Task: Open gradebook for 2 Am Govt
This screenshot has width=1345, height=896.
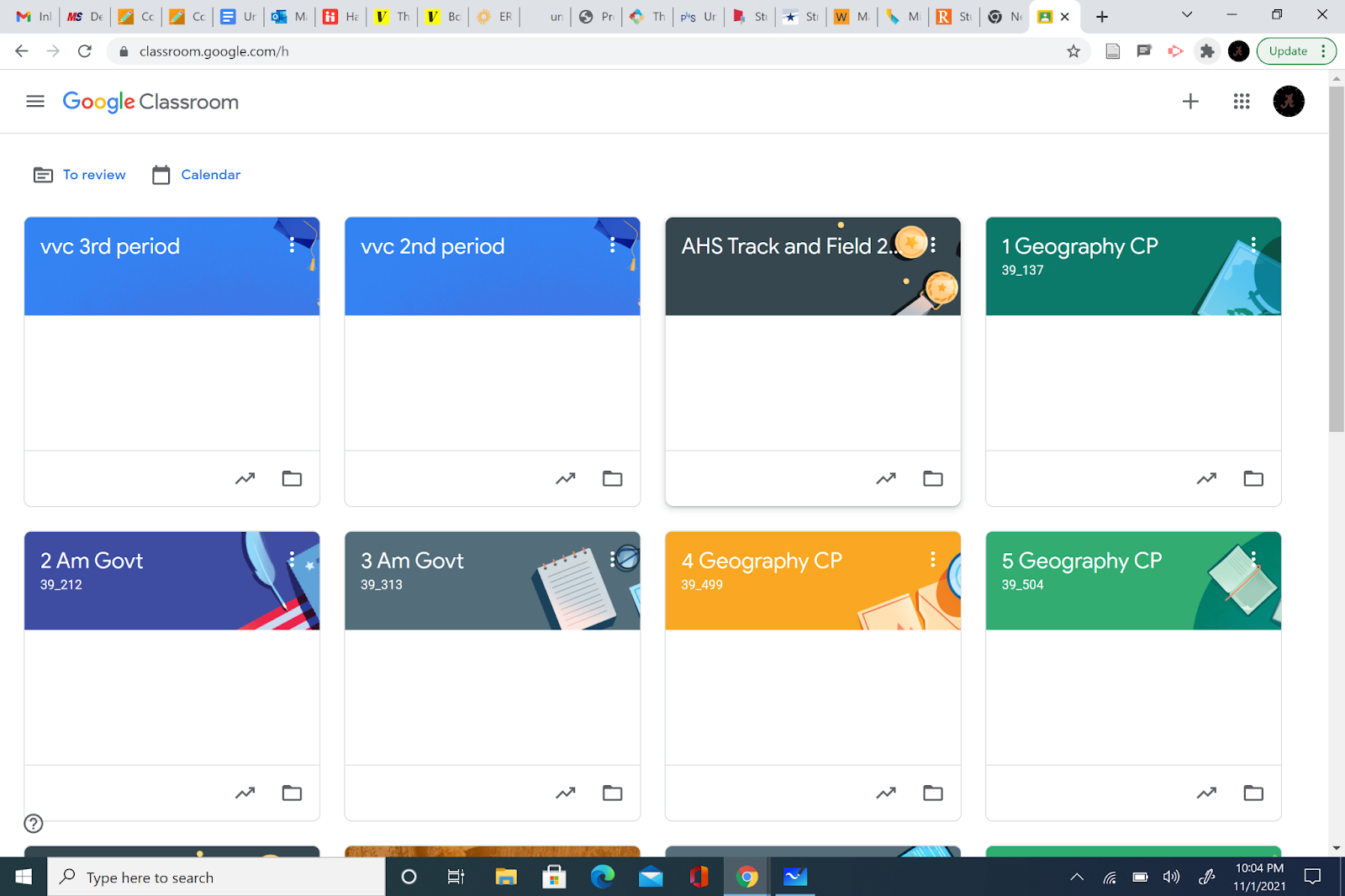Action: pos(245,793)
